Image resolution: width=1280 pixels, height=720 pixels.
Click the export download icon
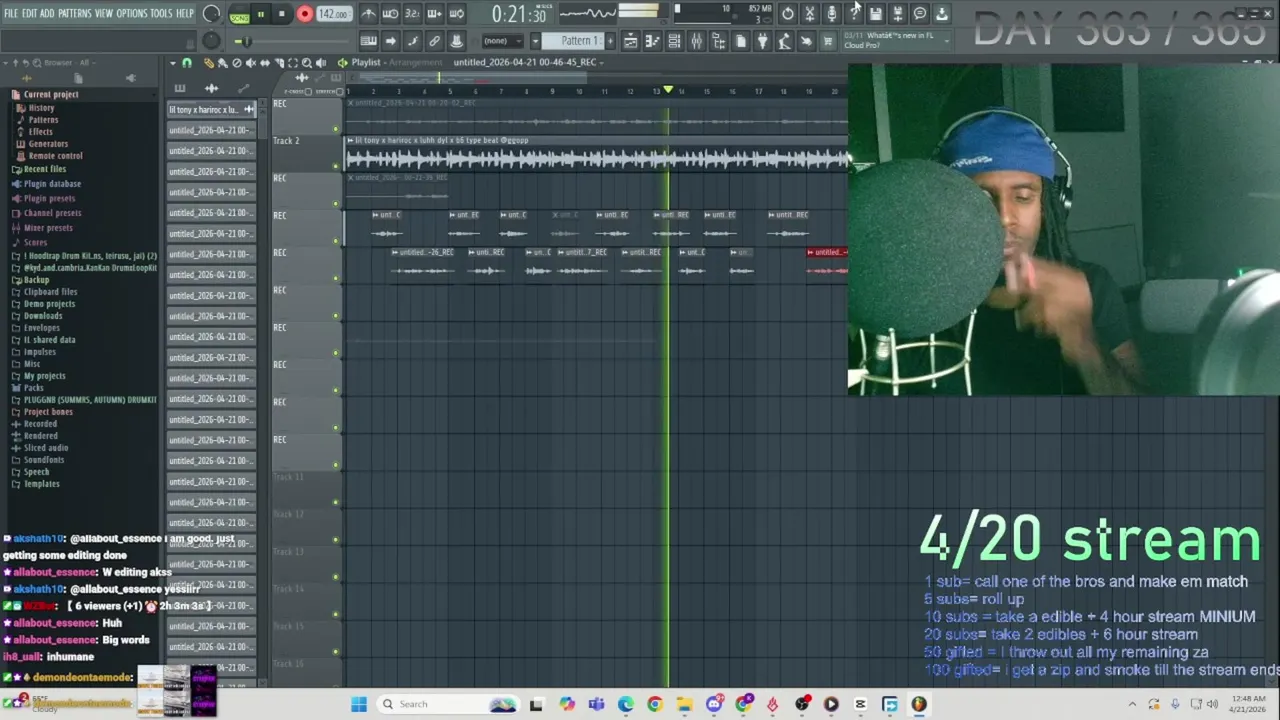coord(942,14)
